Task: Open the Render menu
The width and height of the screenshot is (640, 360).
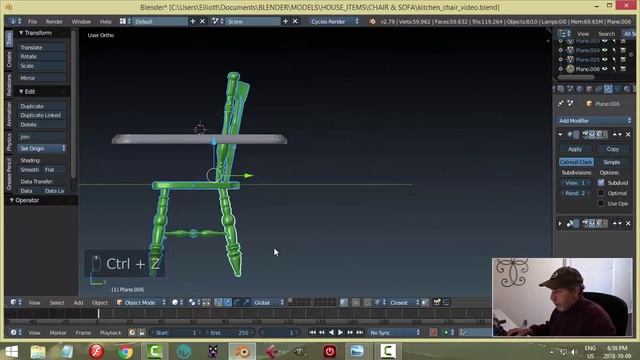Action: 54,21
